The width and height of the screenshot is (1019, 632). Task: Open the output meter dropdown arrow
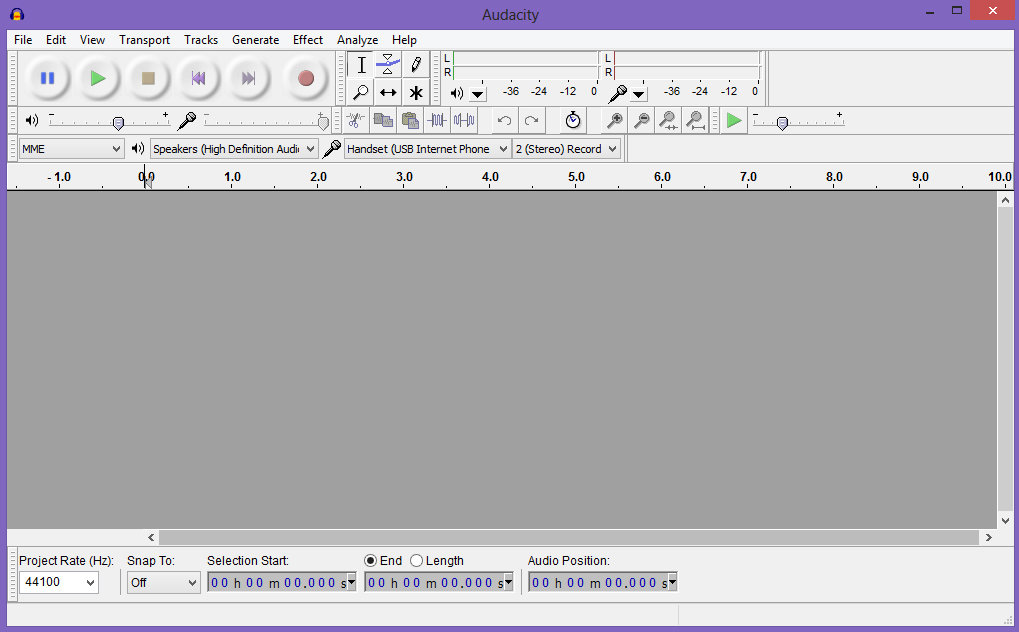(478, 95)
